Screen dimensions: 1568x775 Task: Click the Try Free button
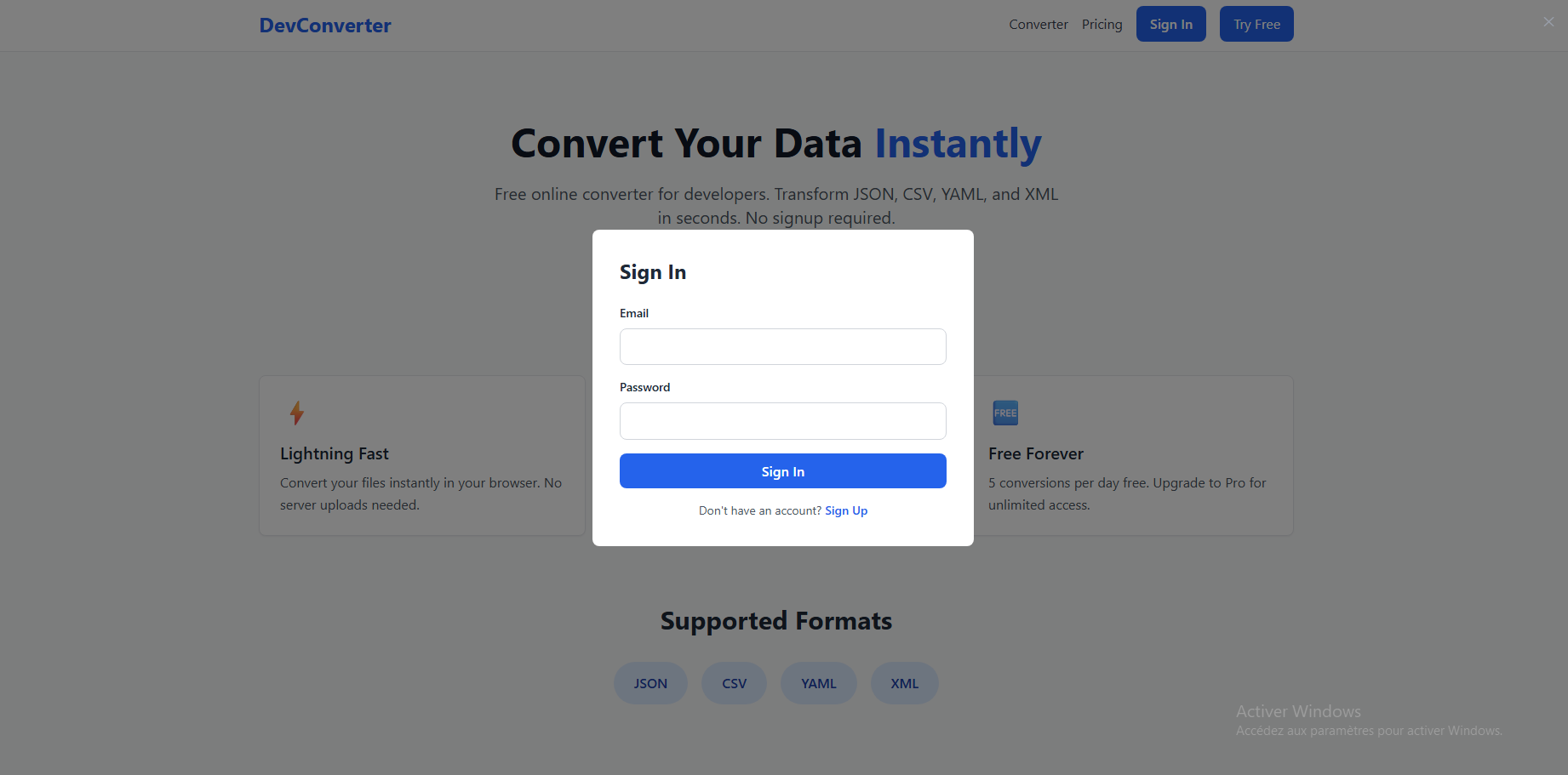pos(1256,24)
